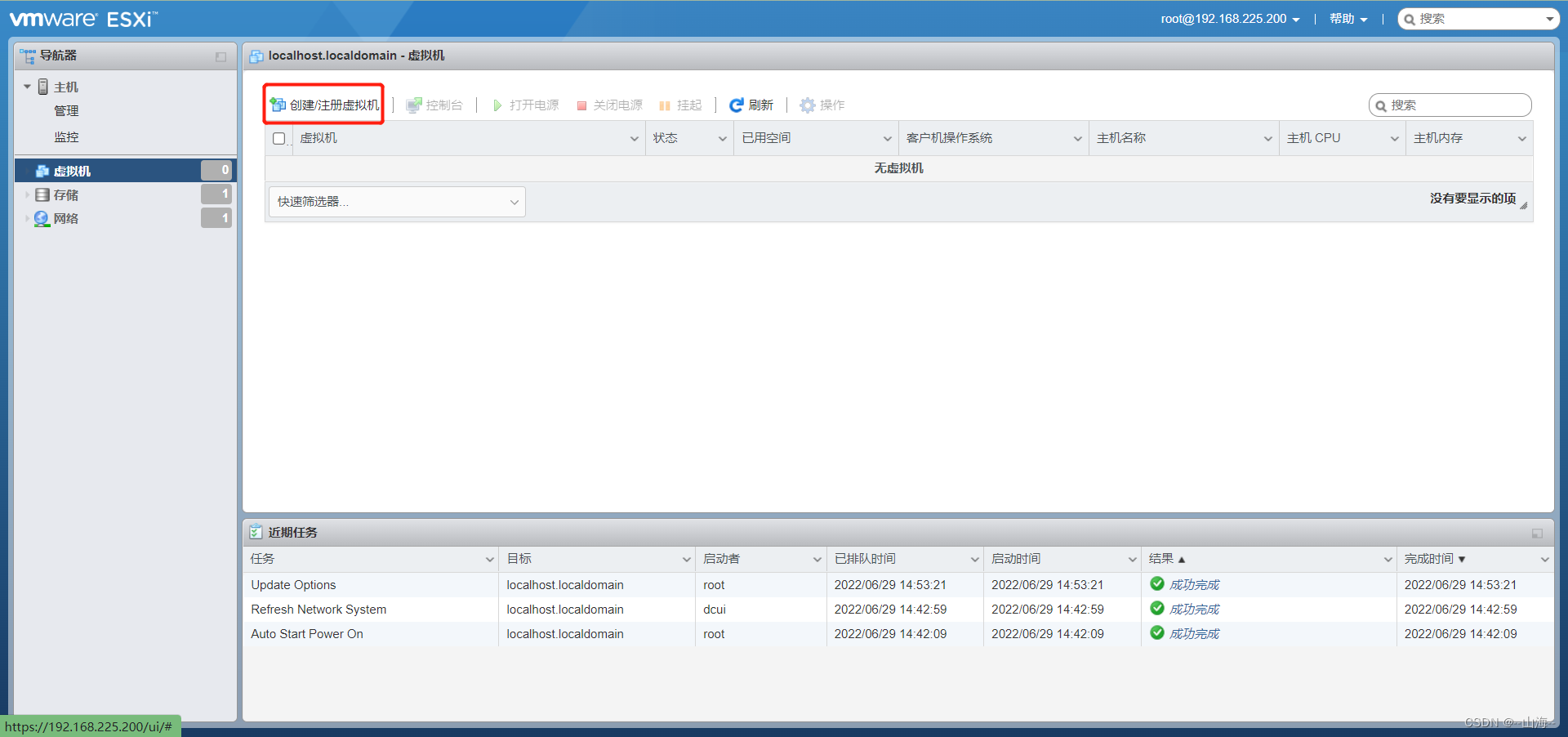Screen dimensions: 1568x737
Task: Open the global search options dropdown arrow
Action: 1549,19
